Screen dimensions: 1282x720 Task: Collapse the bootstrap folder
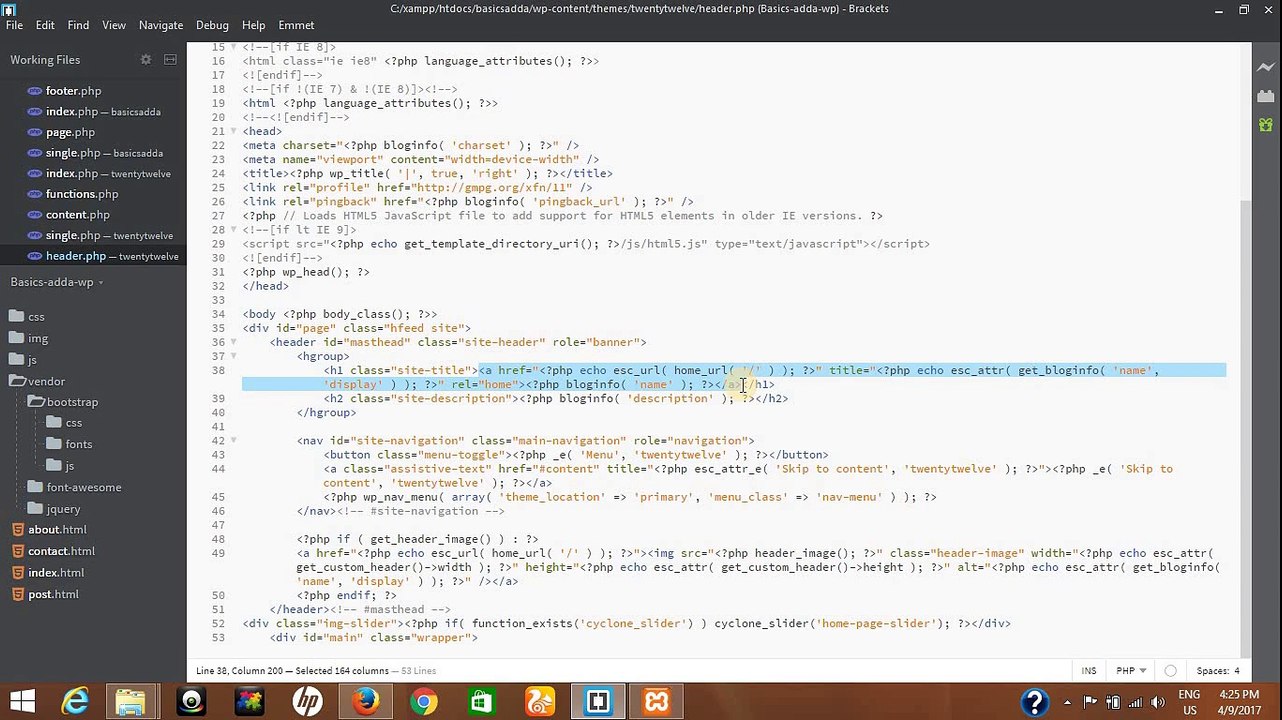(64, 402)
